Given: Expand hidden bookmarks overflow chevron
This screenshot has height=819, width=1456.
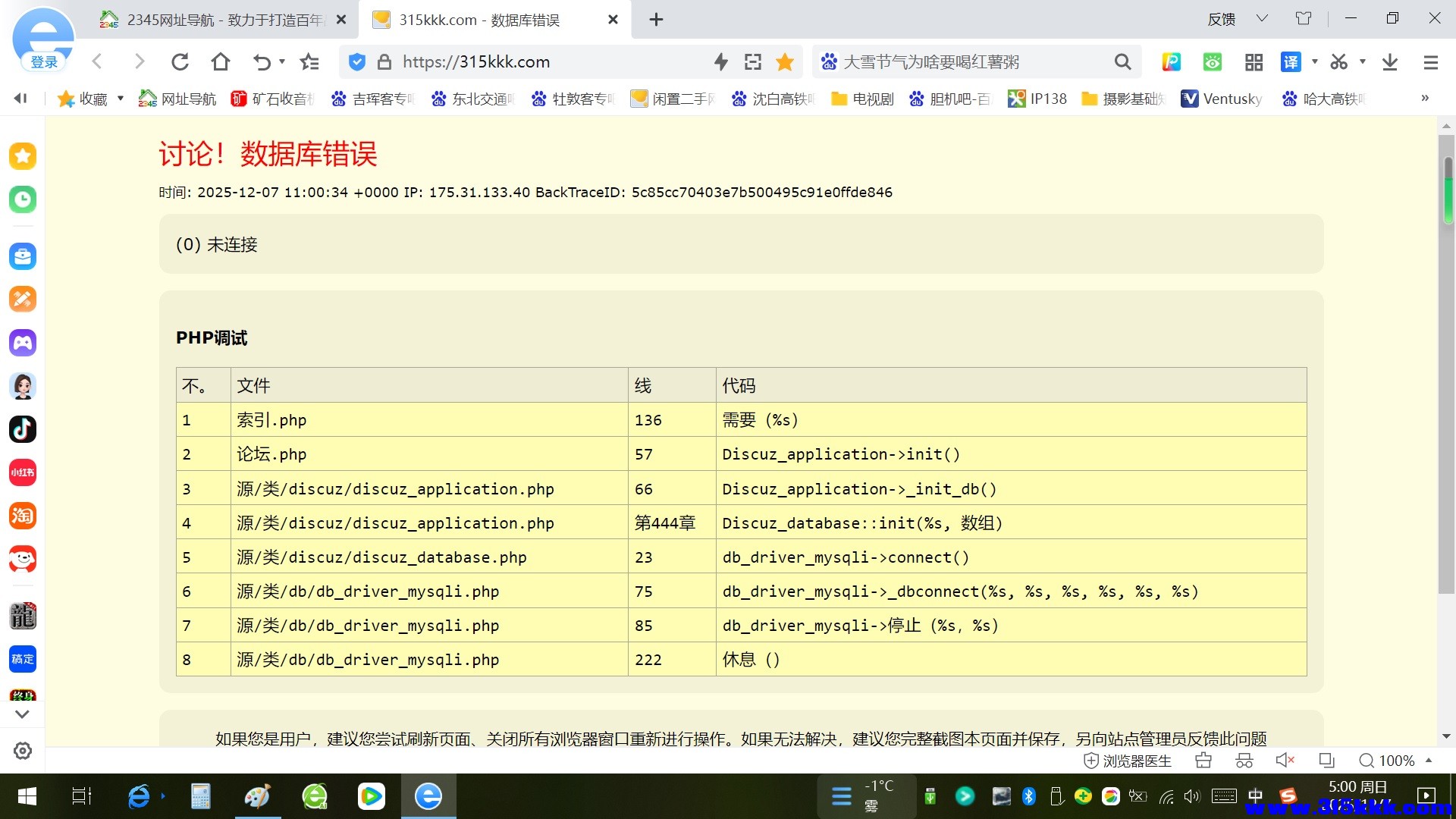Looking at the screenshot, I should point(1425,99).
